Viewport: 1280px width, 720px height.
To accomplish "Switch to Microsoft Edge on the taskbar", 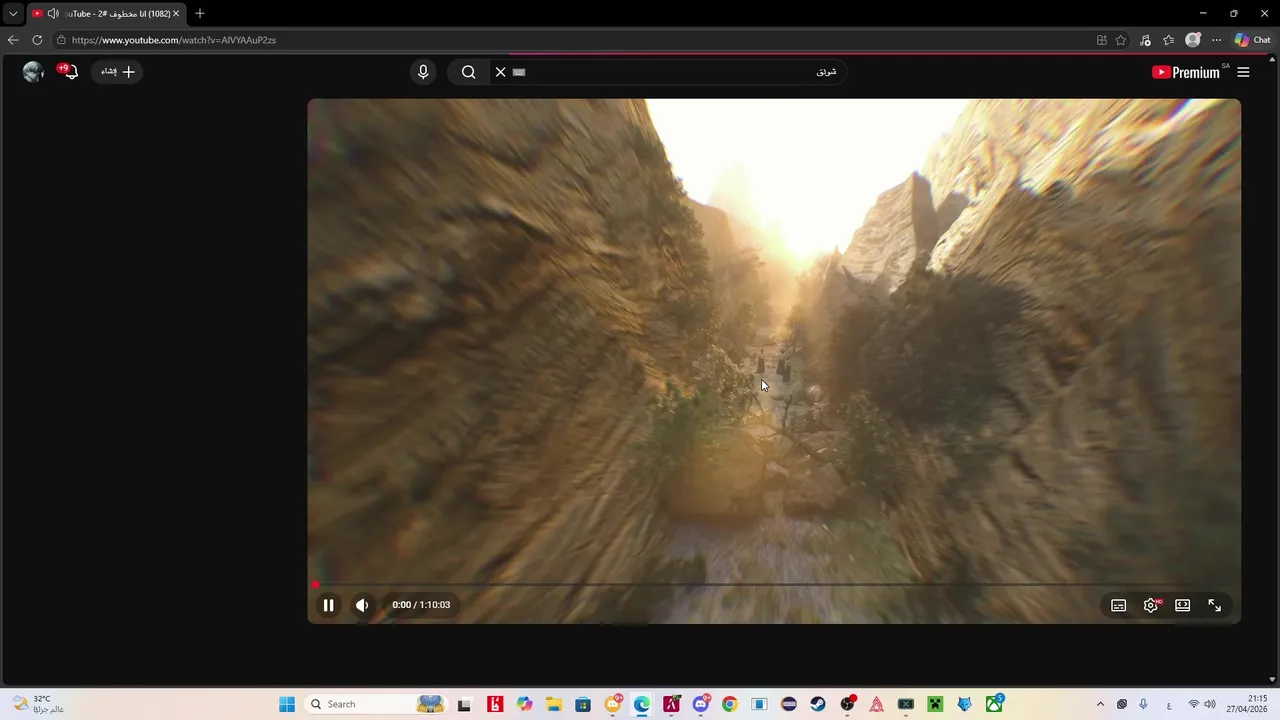I will (x=642, y=704).
